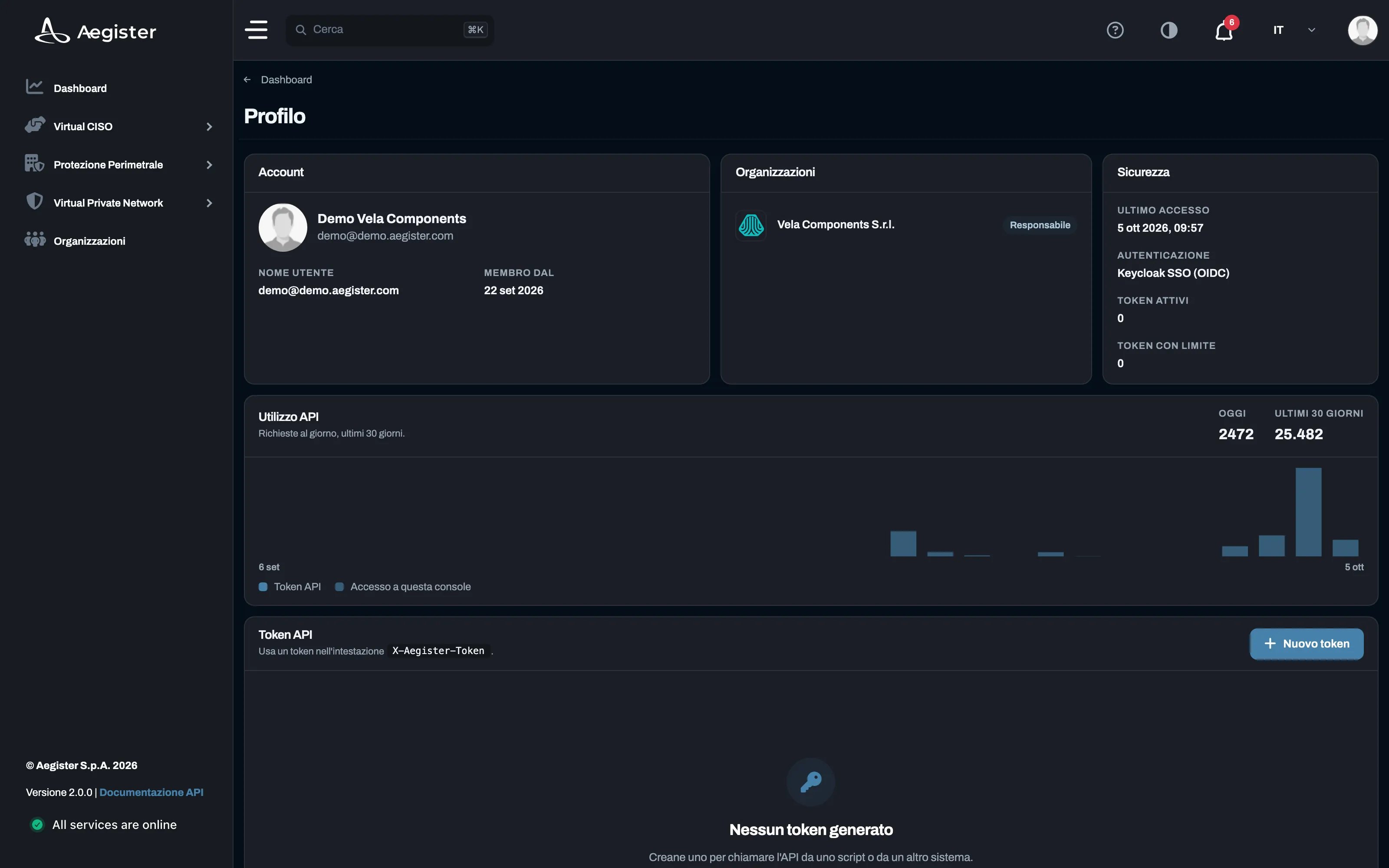Click the key icon above Nessun token generato
The width and height of the screenshot is (1389, 868).
[810, 782]
